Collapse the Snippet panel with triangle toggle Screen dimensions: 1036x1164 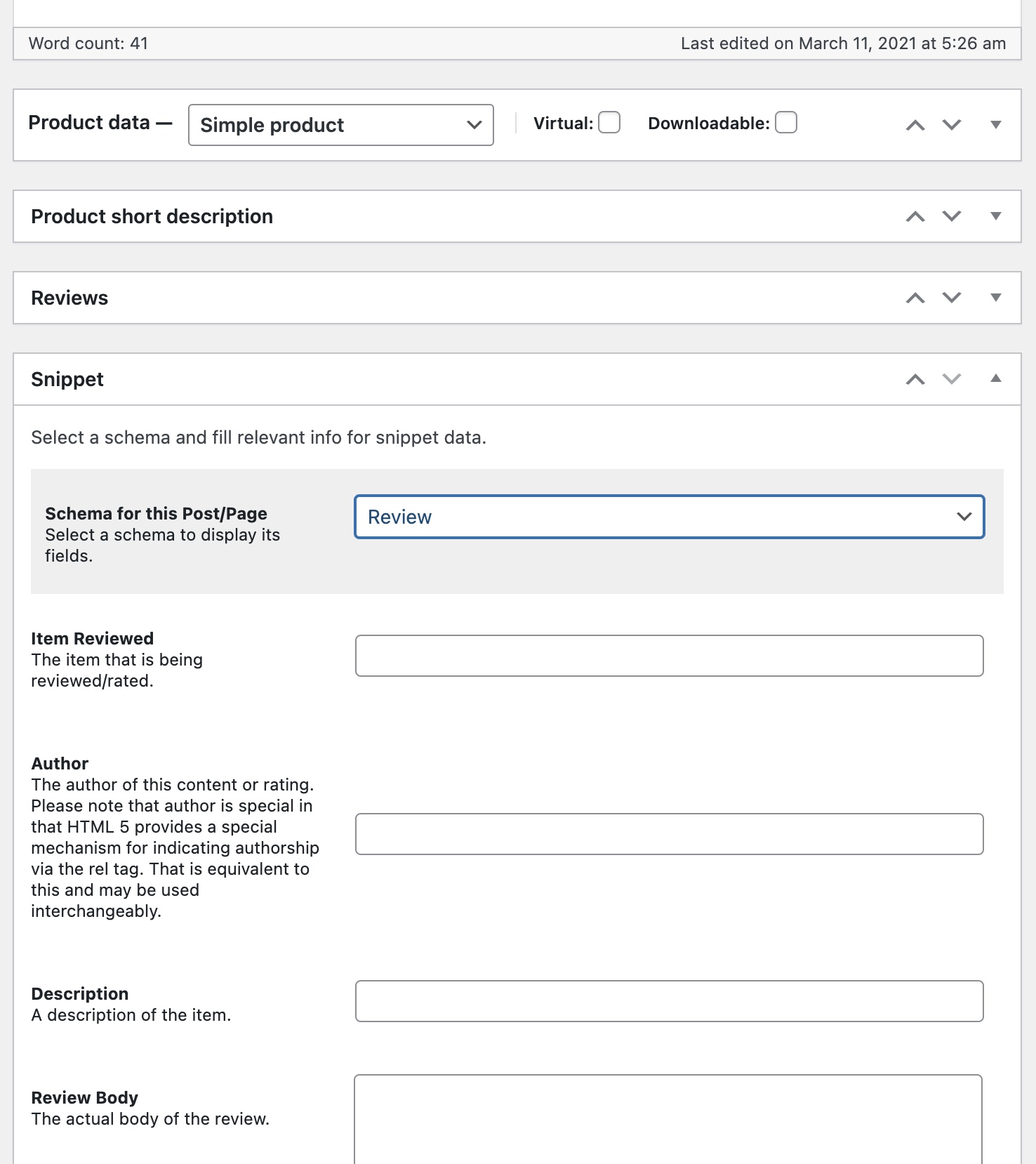995,379
